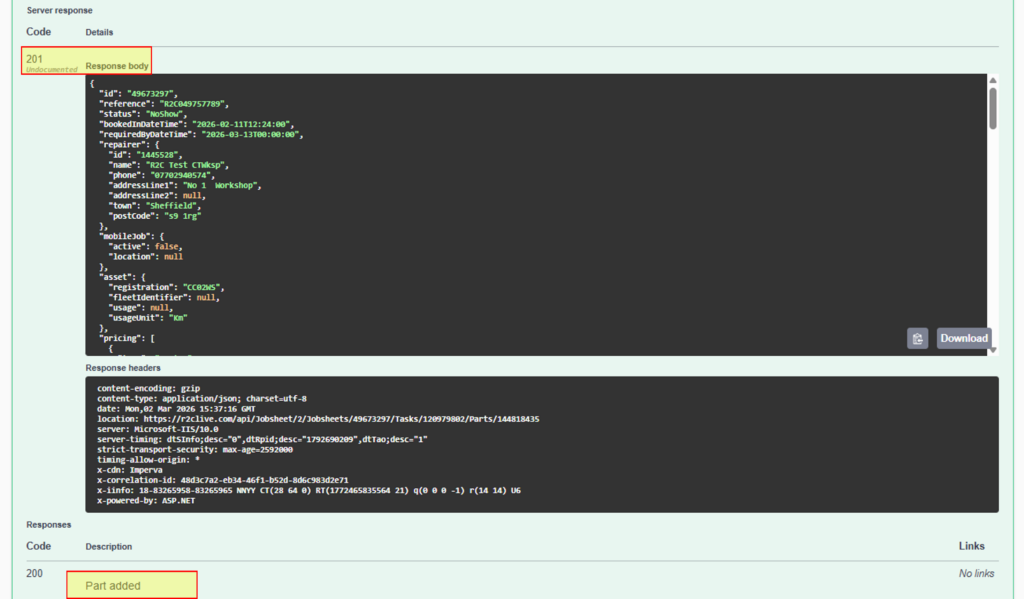This screenshot has height=599, width=1024.
Task: Click the Links column header
Action: (971, 546)
